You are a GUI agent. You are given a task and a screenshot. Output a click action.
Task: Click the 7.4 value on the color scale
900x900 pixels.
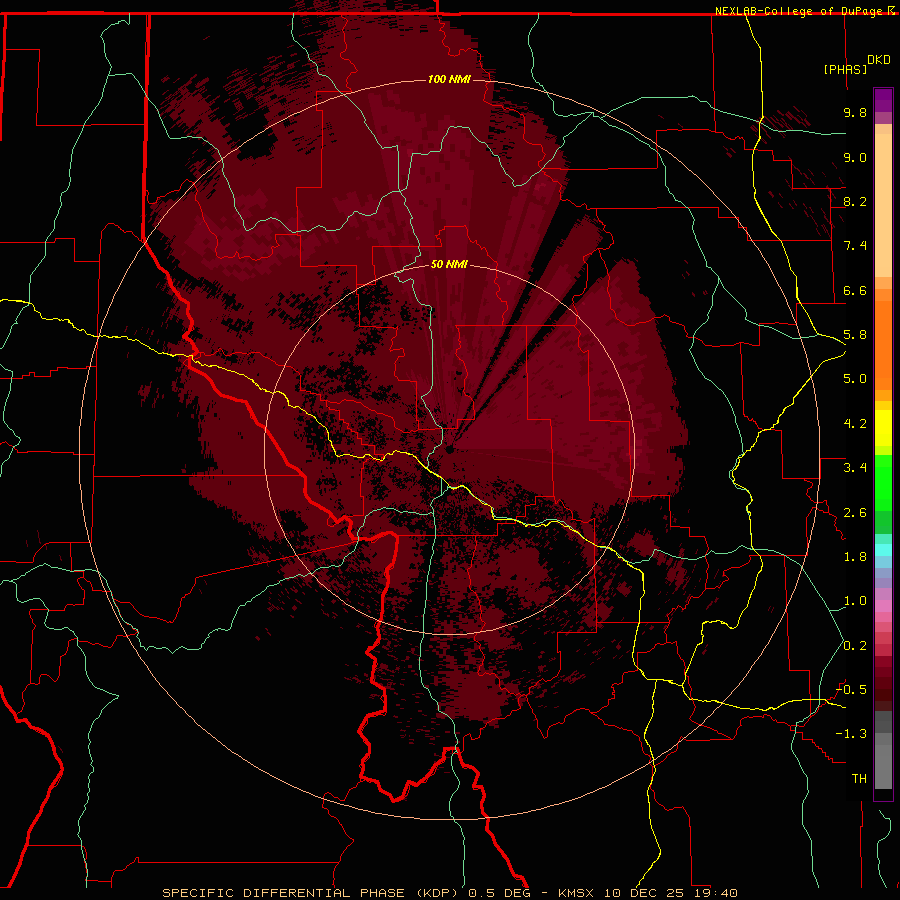pyautogui.click(x=855, y=246)
